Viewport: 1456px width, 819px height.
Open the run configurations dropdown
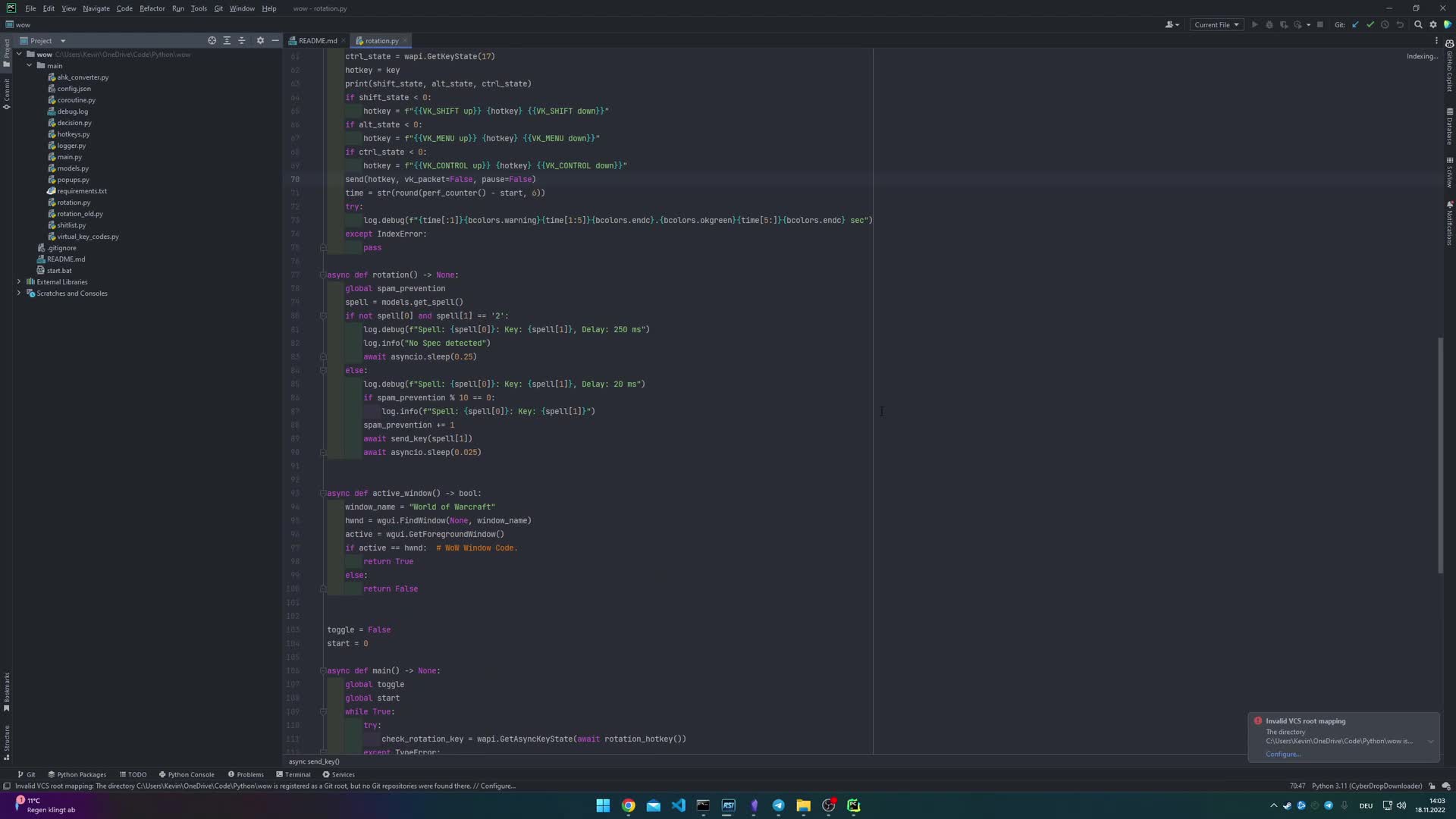1216,24
